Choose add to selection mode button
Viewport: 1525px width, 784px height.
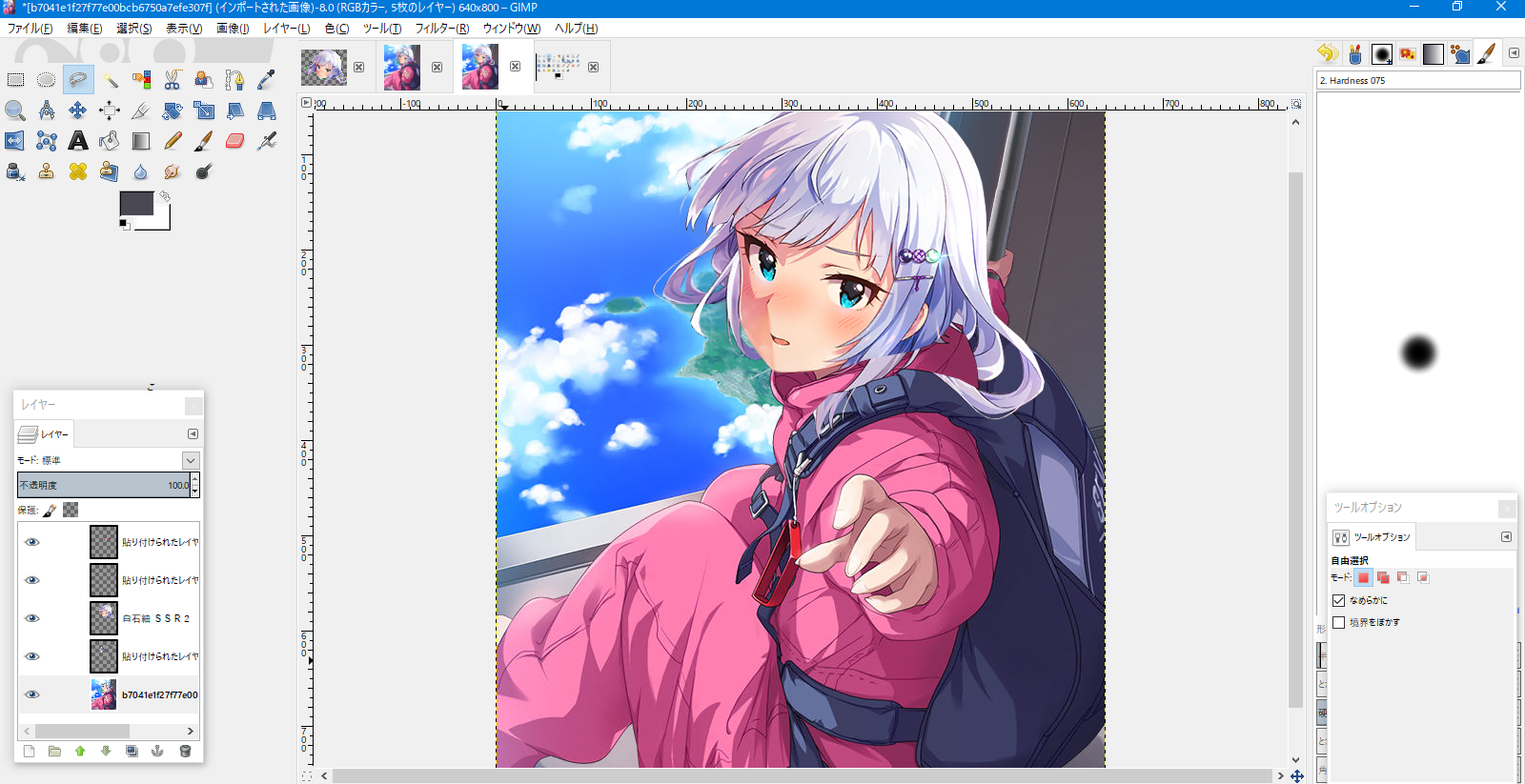point(1384,577)
